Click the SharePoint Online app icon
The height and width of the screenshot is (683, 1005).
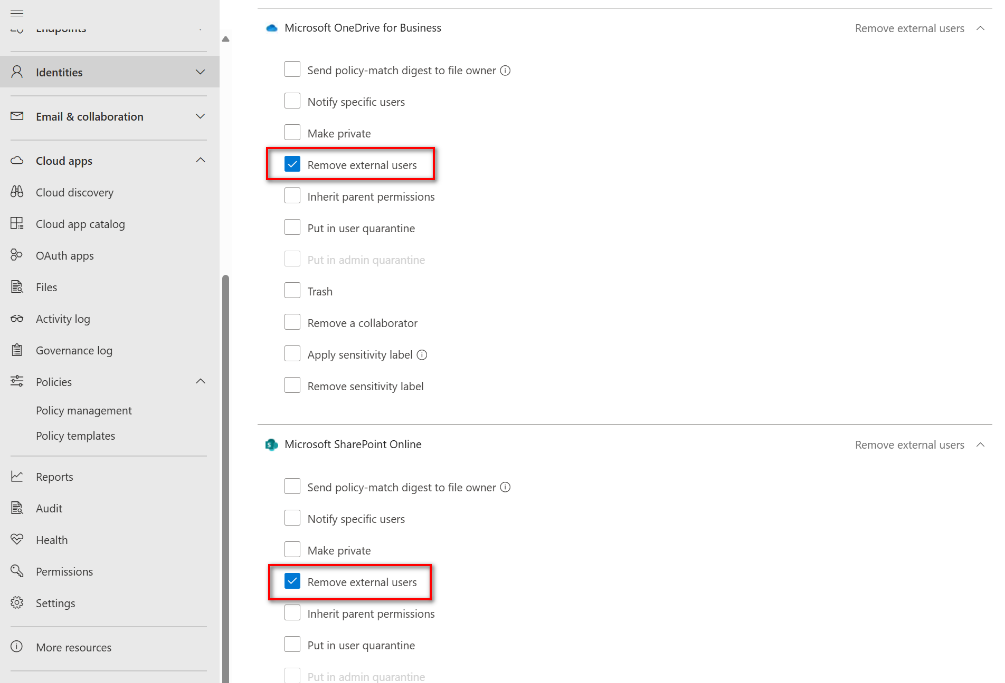tap(272, 444)
